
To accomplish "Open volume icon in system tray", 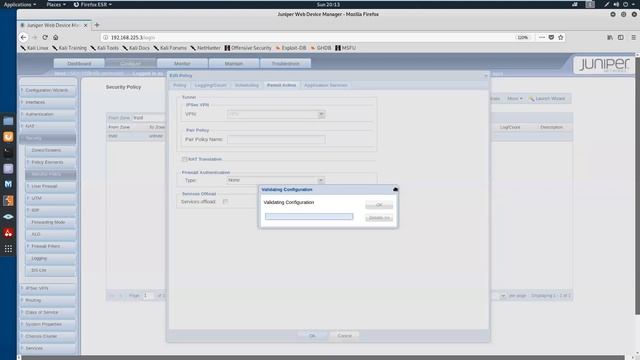I will (x=616, y=4).
